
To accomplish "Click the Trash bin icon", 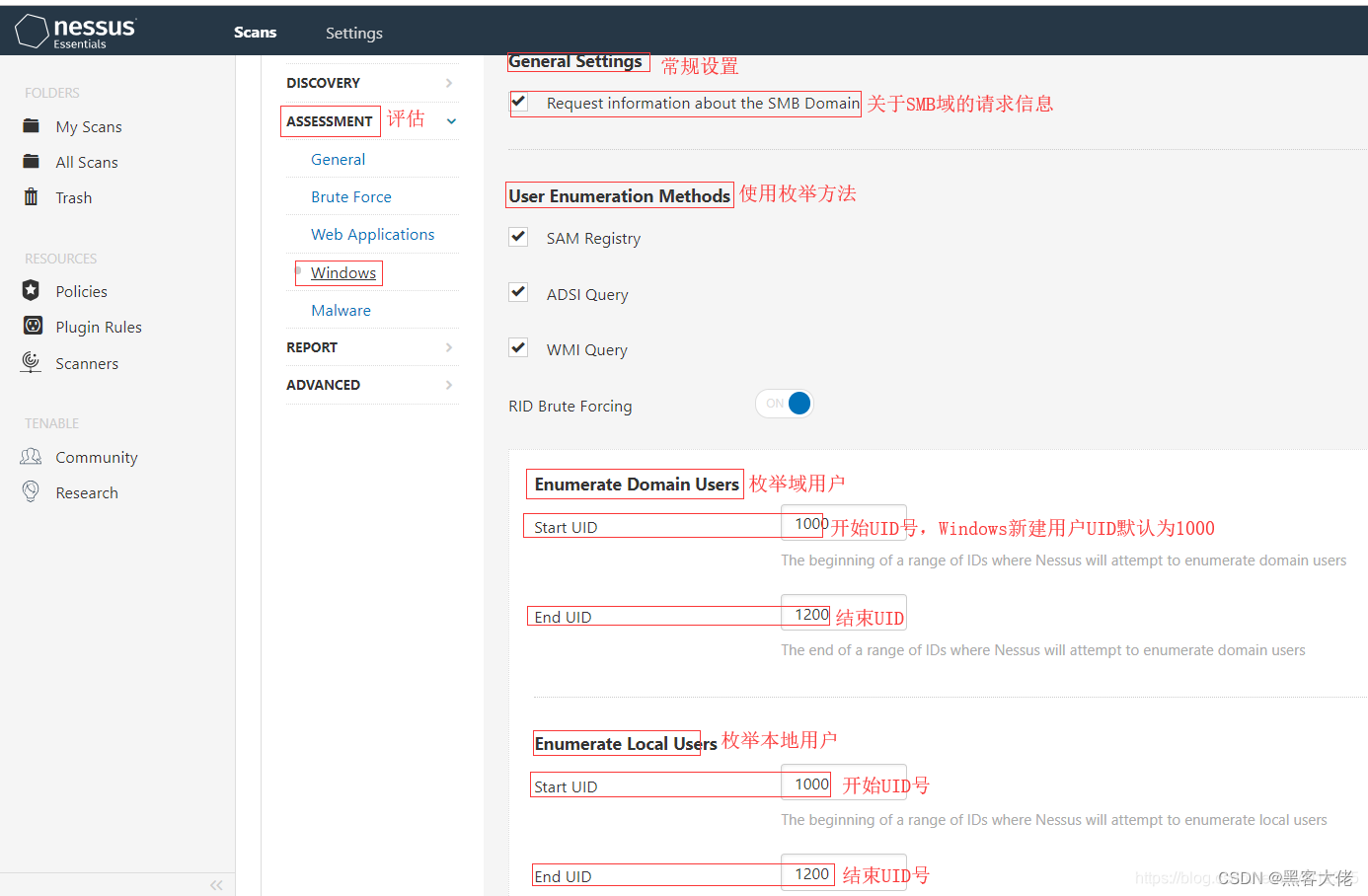I will (32, 196).
